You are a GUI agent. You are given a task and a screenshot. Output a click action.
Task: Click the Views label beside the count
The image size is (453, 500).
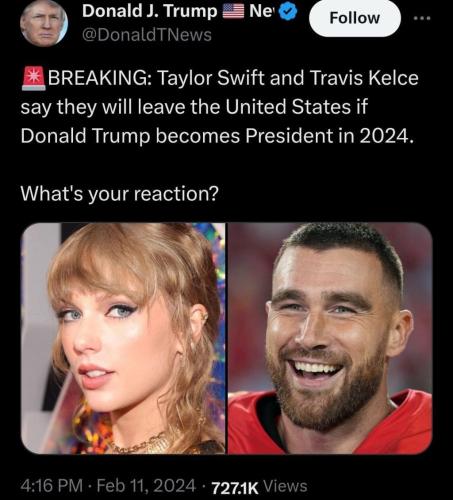pyautogui.click(x=285, y=486)
